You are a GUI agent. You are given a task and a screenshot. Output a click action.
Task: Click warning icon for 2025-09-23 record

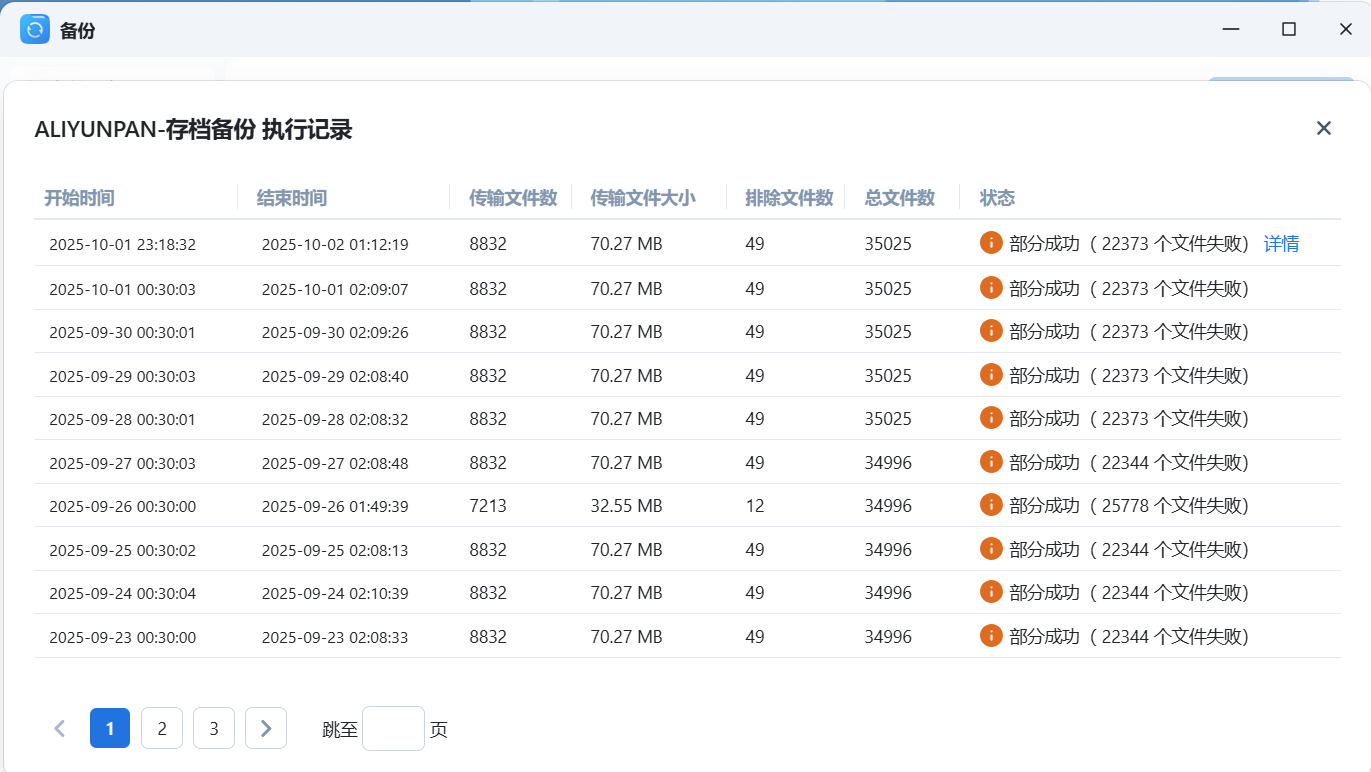coord(991,636)
